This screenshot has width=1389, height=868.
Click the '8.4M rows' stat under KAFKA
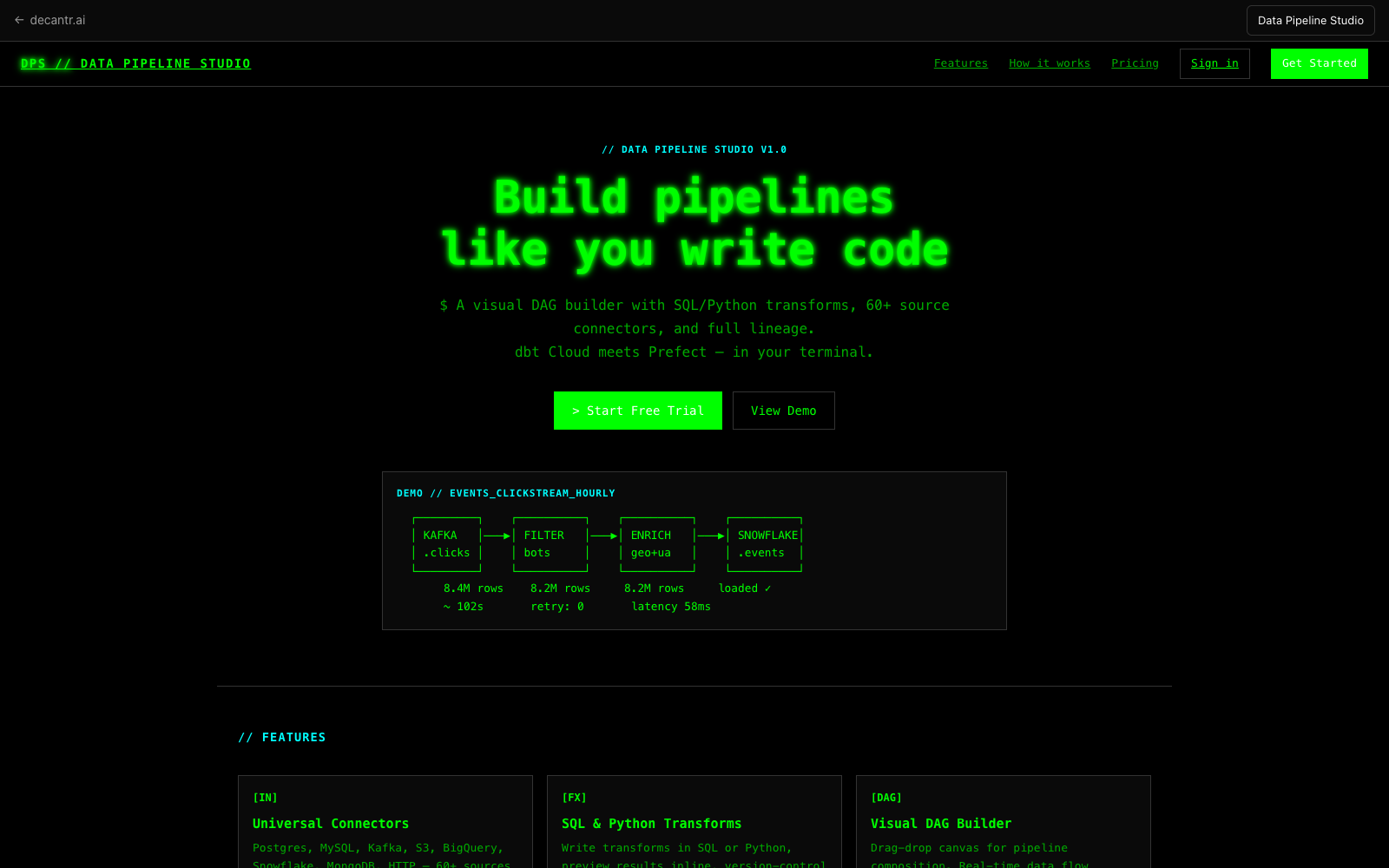[473, 589]
